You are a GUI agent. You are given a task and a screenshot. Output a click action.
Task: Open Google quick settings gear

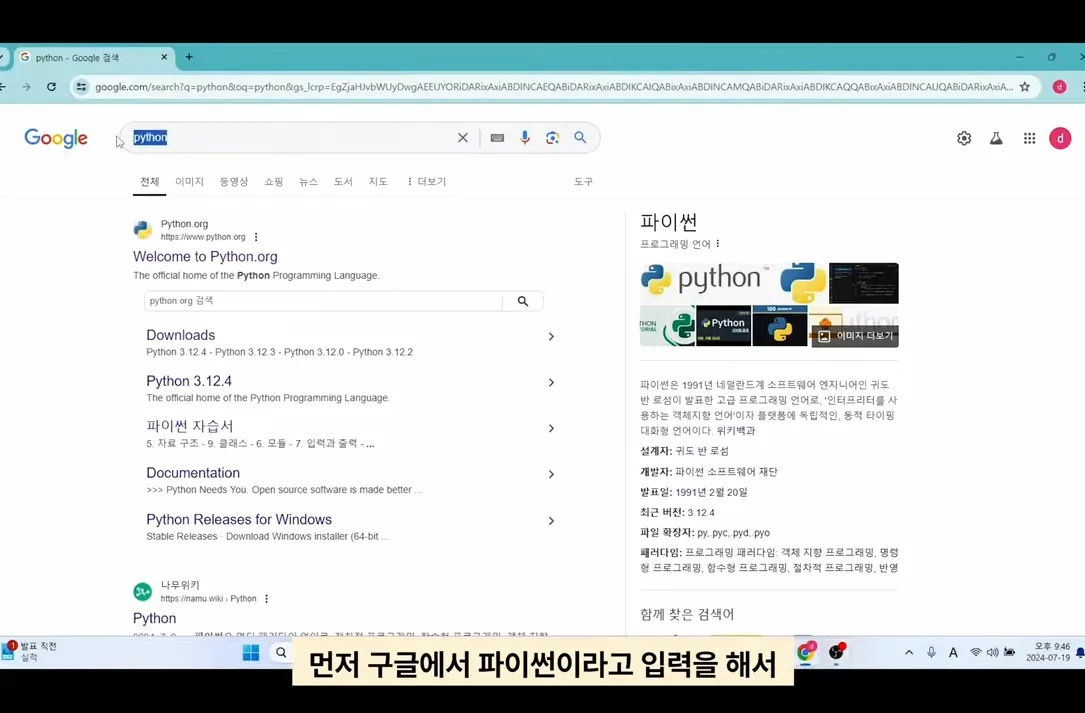pyautogui.click(x=964, y=138)
